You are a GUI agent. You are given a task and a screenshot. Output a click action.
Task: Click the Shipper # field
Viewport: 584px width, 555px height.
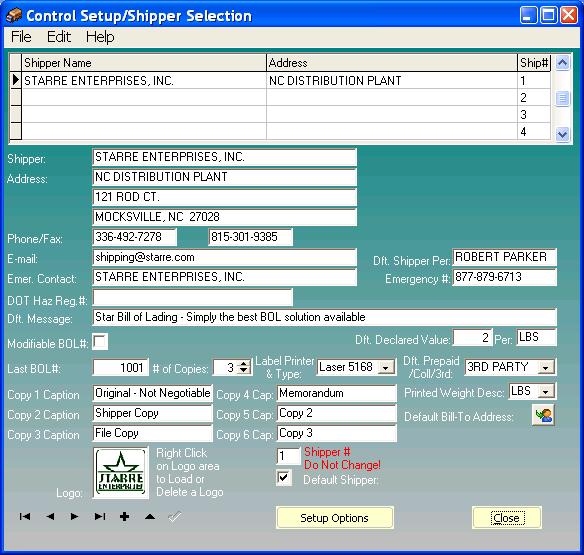(288, 456)
